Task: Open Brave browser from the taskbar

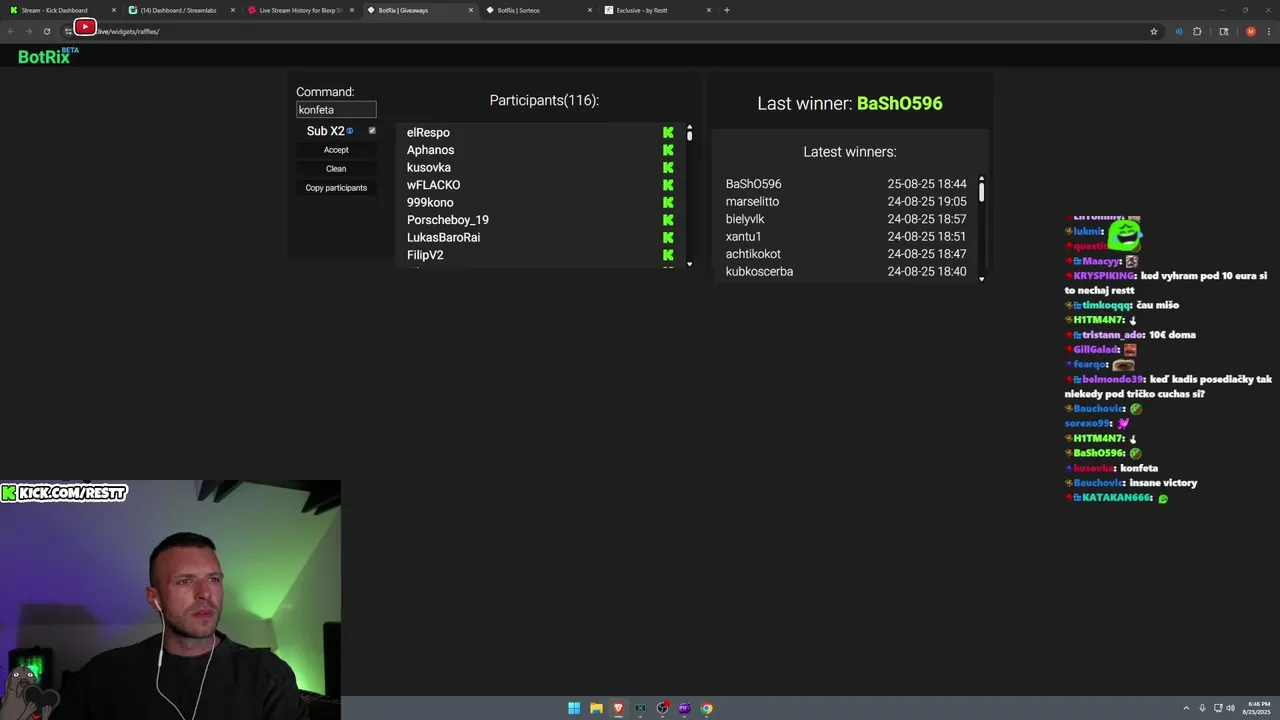Action: pos(618,708)
